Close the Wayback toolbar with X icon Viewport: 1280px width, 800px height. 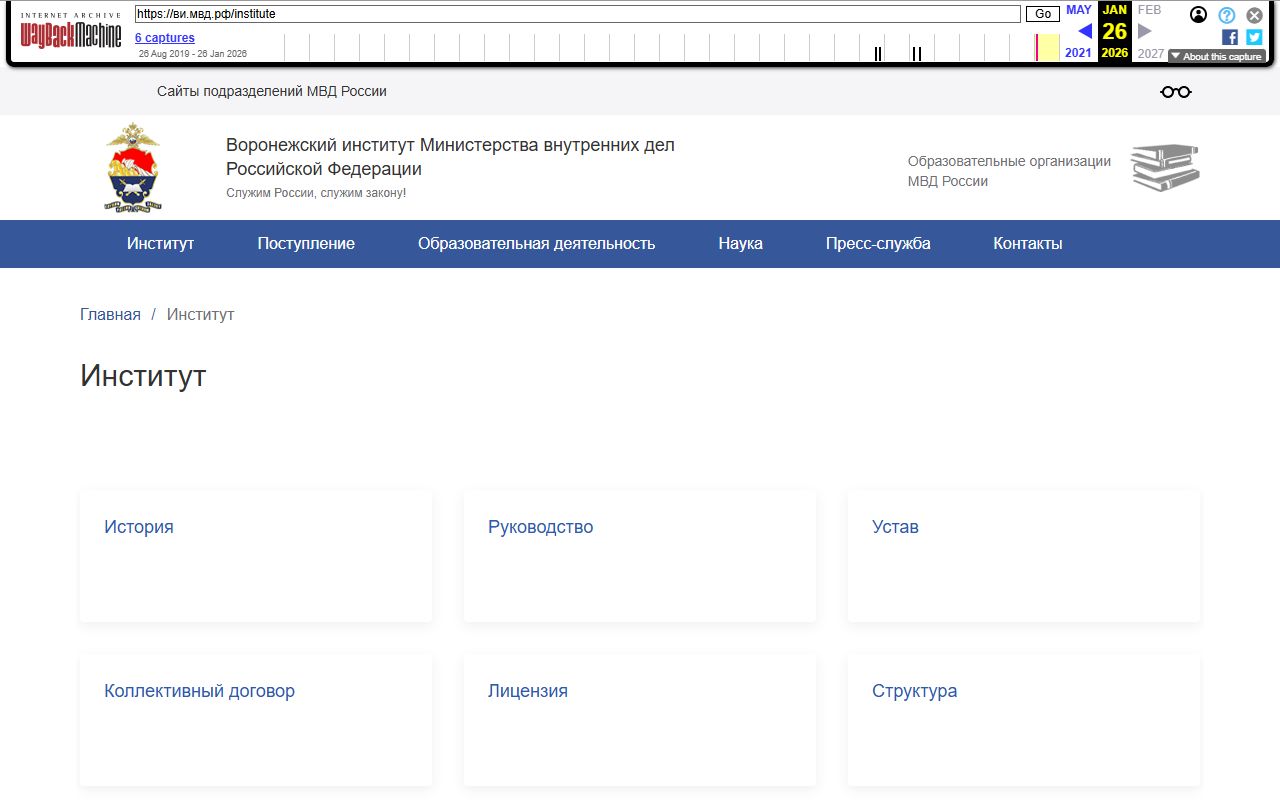click(1254, 15)
